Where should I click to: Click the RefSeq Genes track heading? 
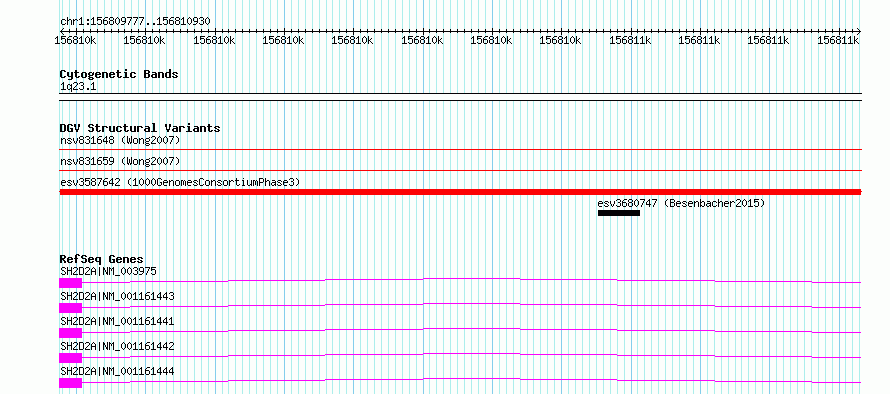[x=102, y=259]
